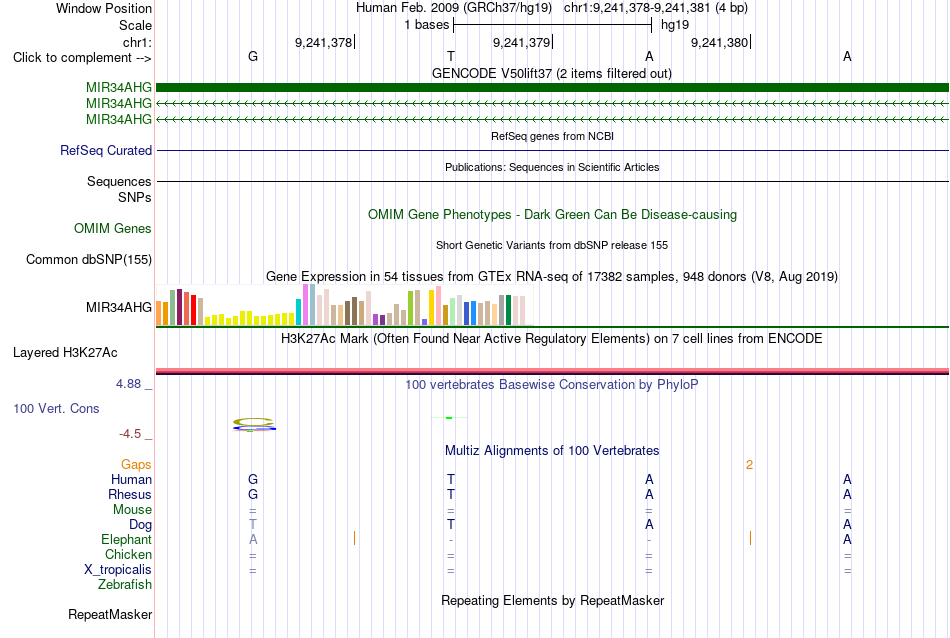Image resolution: width=950 pixels, height=638 pixels.
Task: Open the 'RefSeq genes from NCBI' track title
Action: pos(552,136)
